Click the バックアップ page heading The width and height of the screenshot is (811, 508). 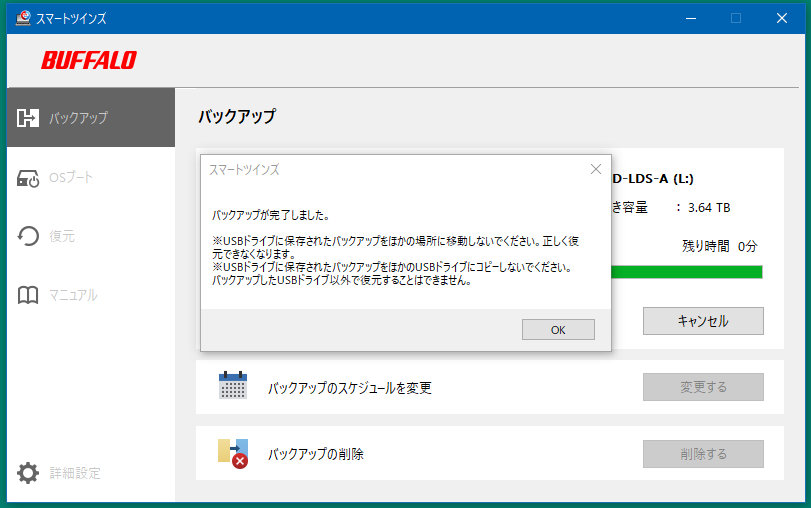pos(237,116)
